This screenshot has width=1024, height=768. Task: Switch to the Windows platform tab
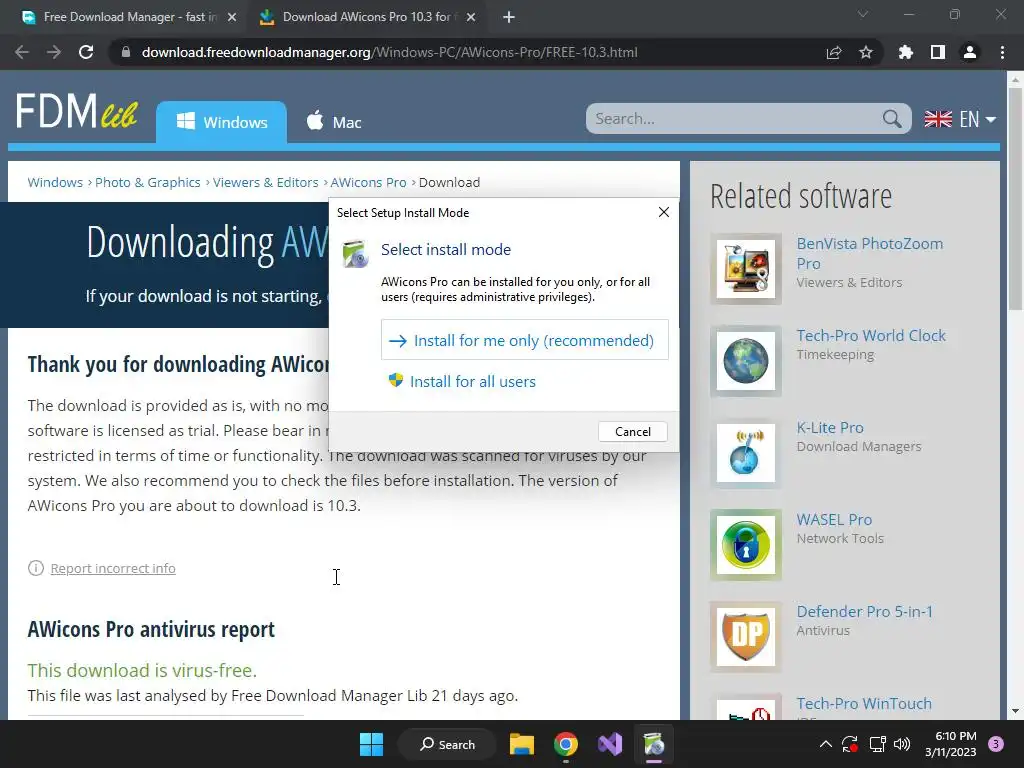pyautogui.click(x=221, y=122)
